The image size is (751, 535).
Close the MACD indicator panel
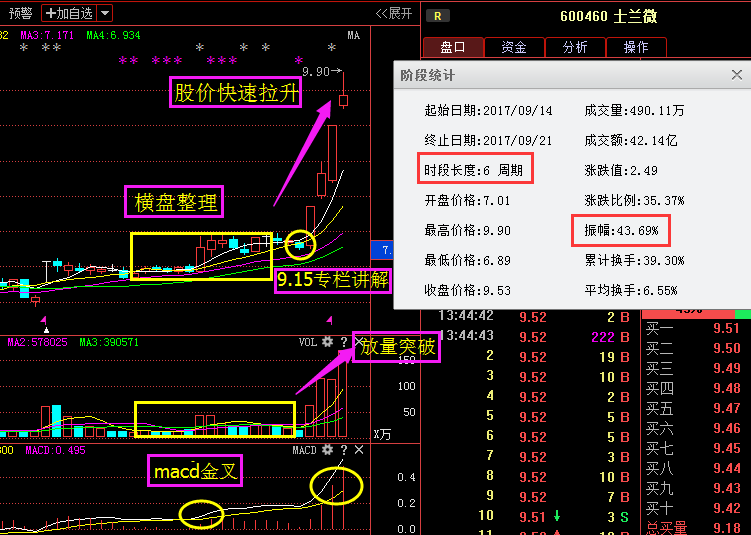coord(359,451)
